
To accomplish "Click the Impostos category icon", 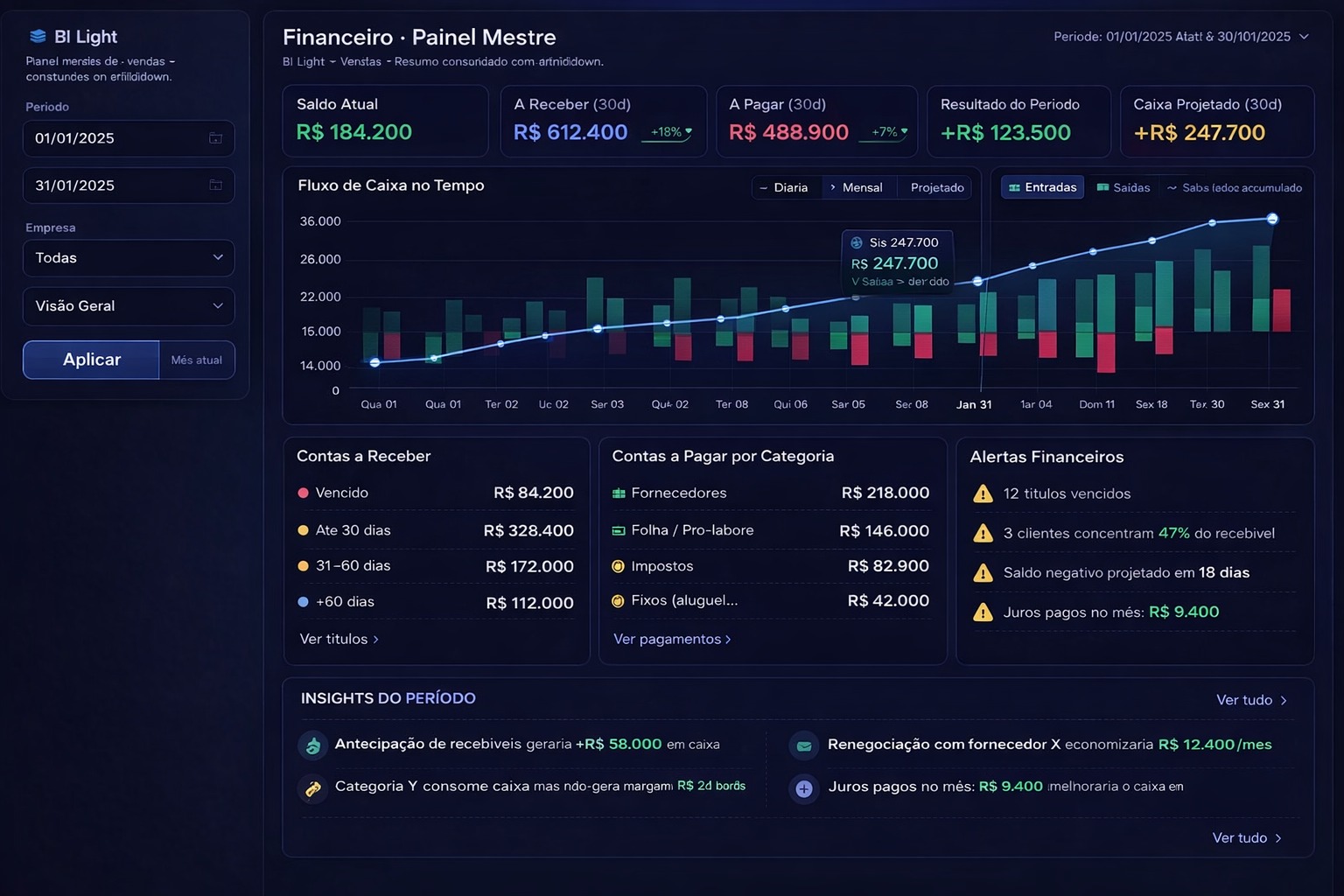I will [618, 566].
